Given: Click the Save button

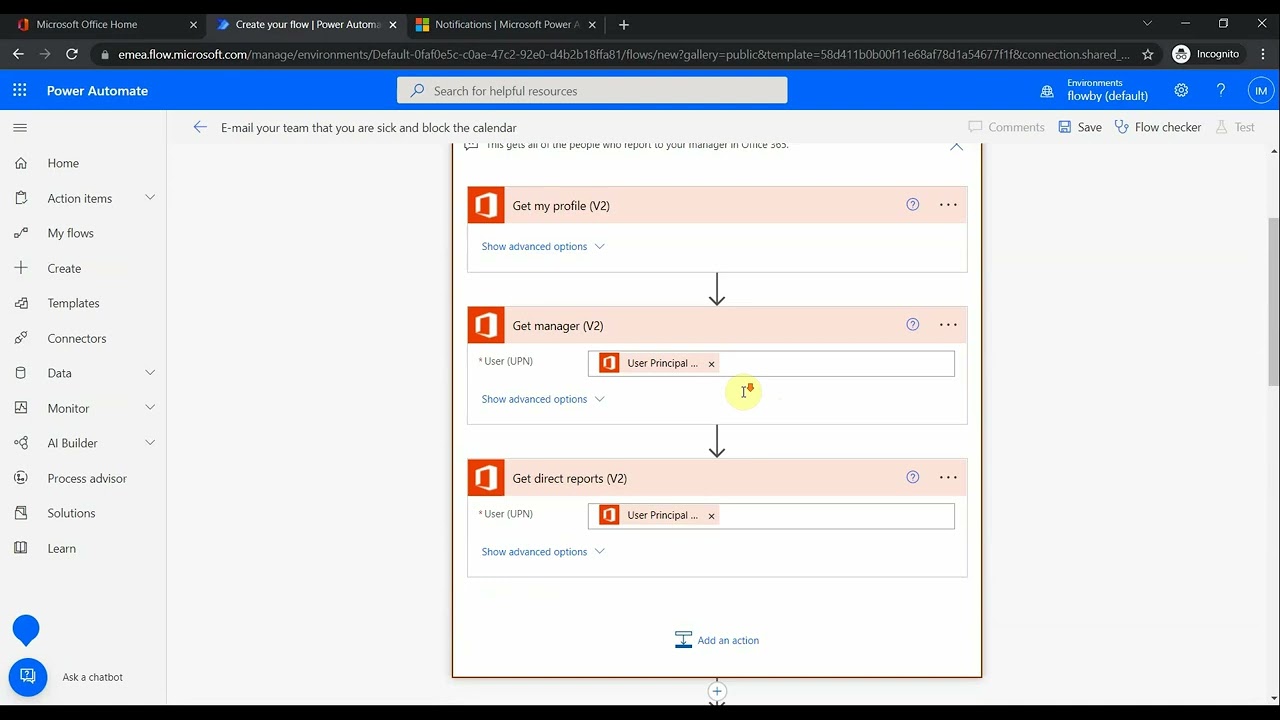Looking at the screenshot, I should (1080, 127).
